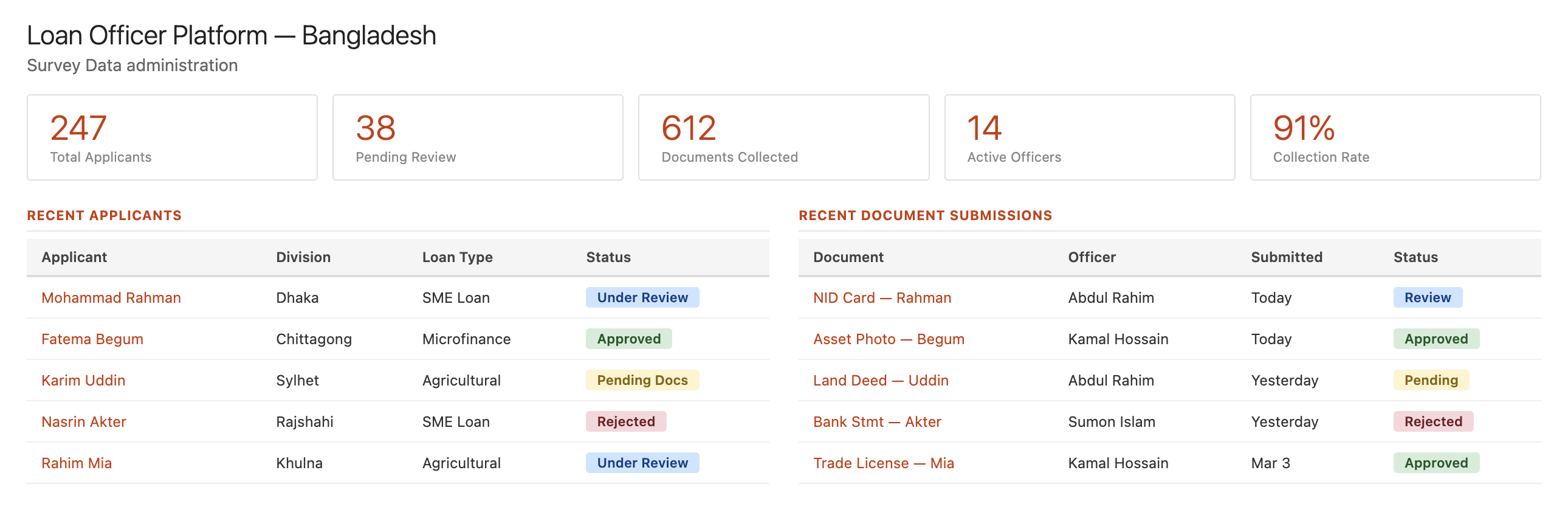
Task: Open Land Deed — Uddin document
Action: click(x=881, y=381)
